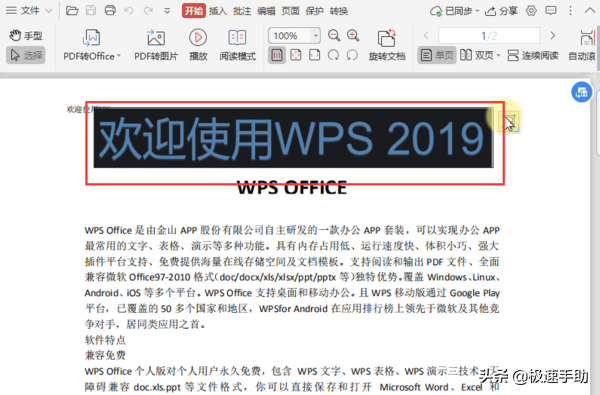Open the 文件 menu

pos(23,11)
